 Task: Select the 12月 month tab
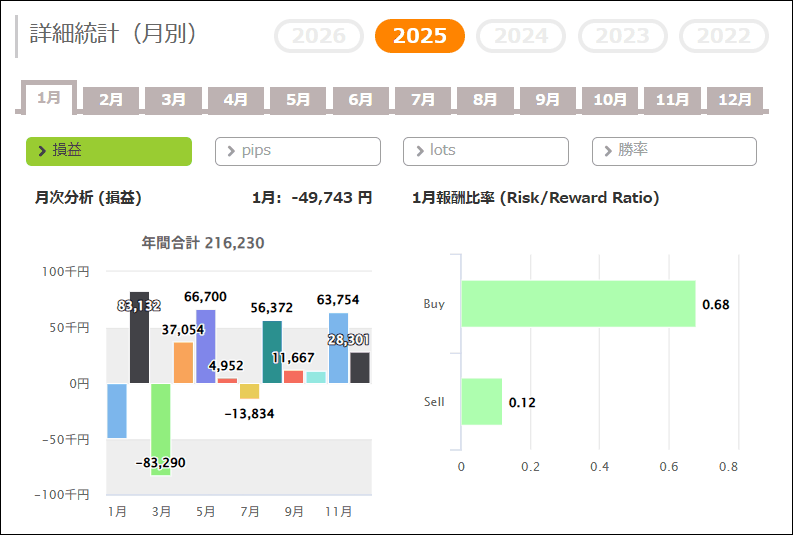(735, 100)
